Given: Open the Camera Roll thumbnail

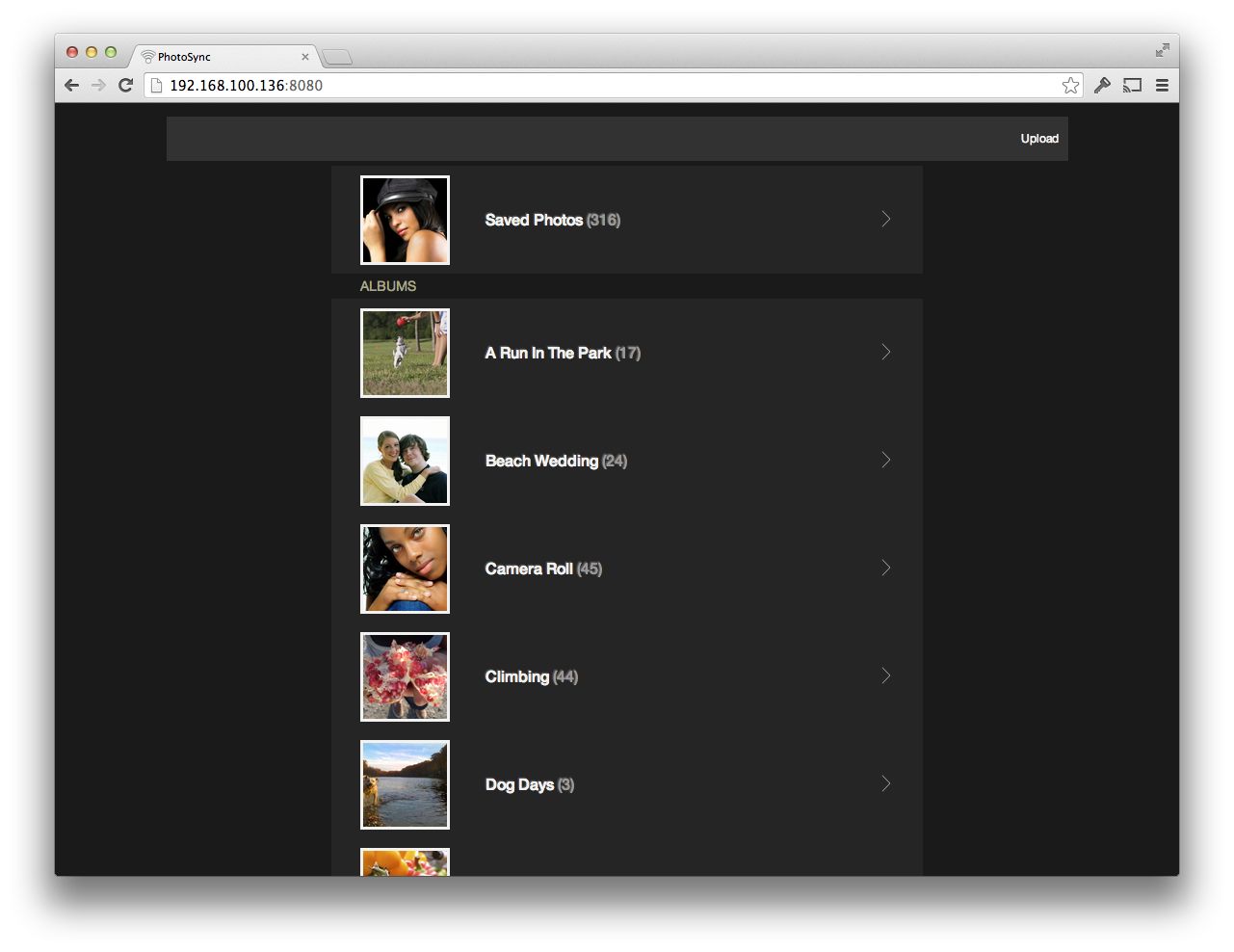Looking at the screenshot, I should click(405, 569).
